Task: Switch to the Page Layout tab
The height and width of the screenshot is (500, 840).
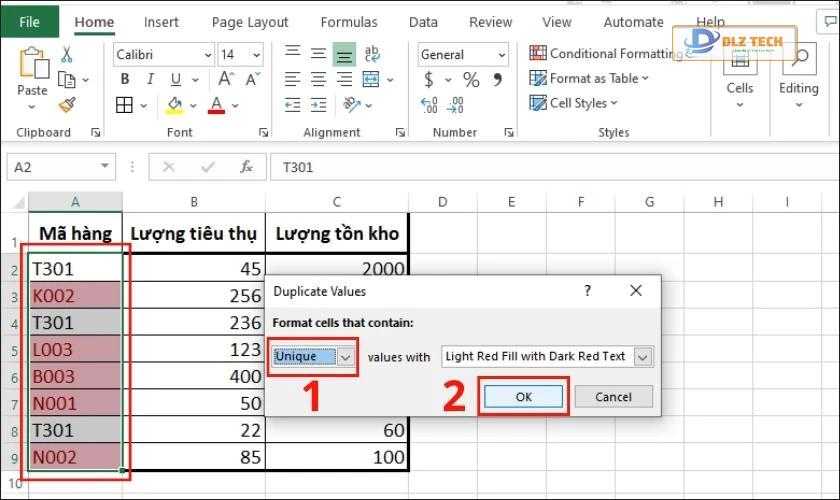Action: tap(250, 22)
